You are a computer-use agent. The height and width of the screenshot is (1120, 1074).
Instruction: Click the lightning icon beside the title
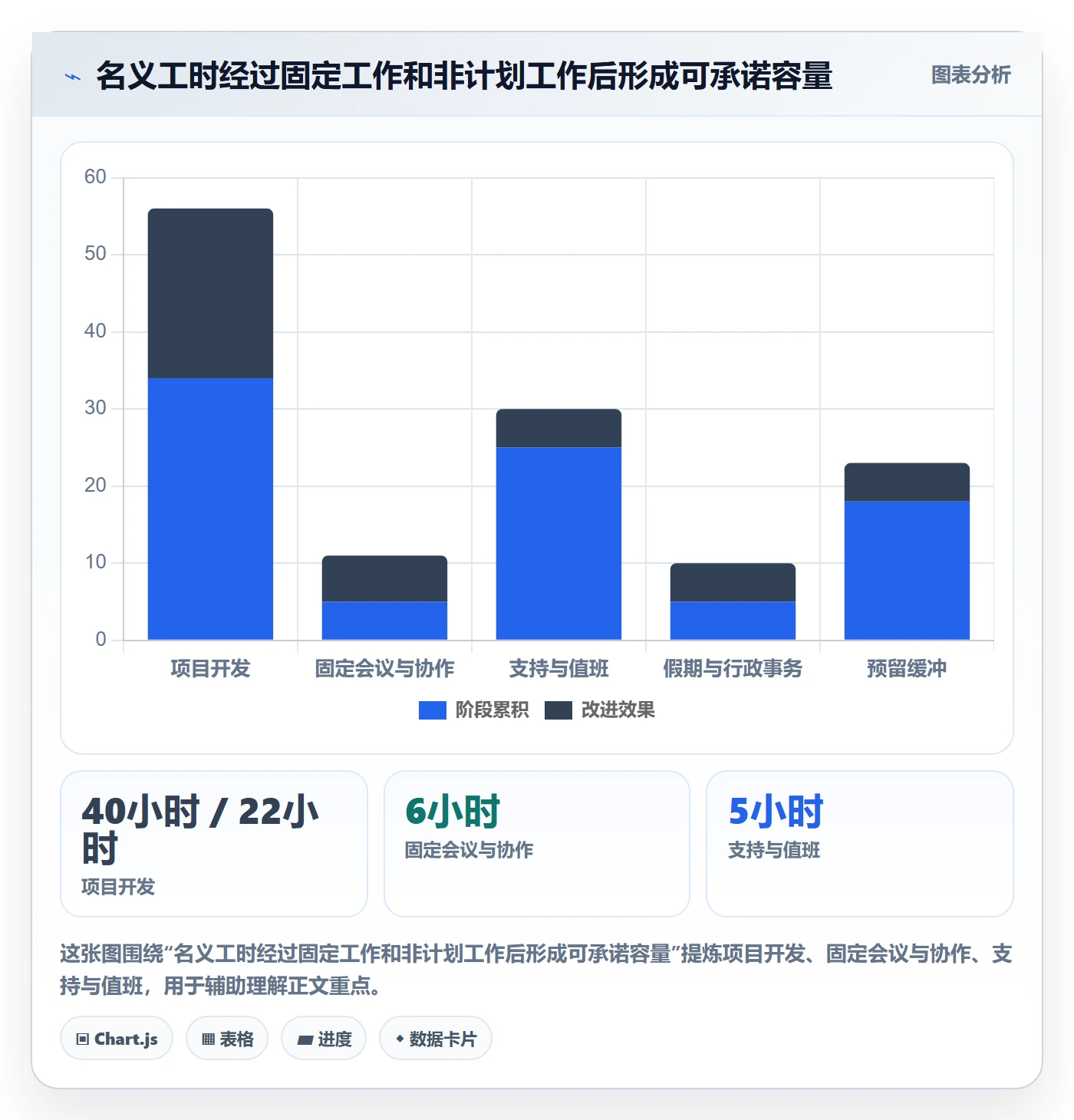(73, 77)
